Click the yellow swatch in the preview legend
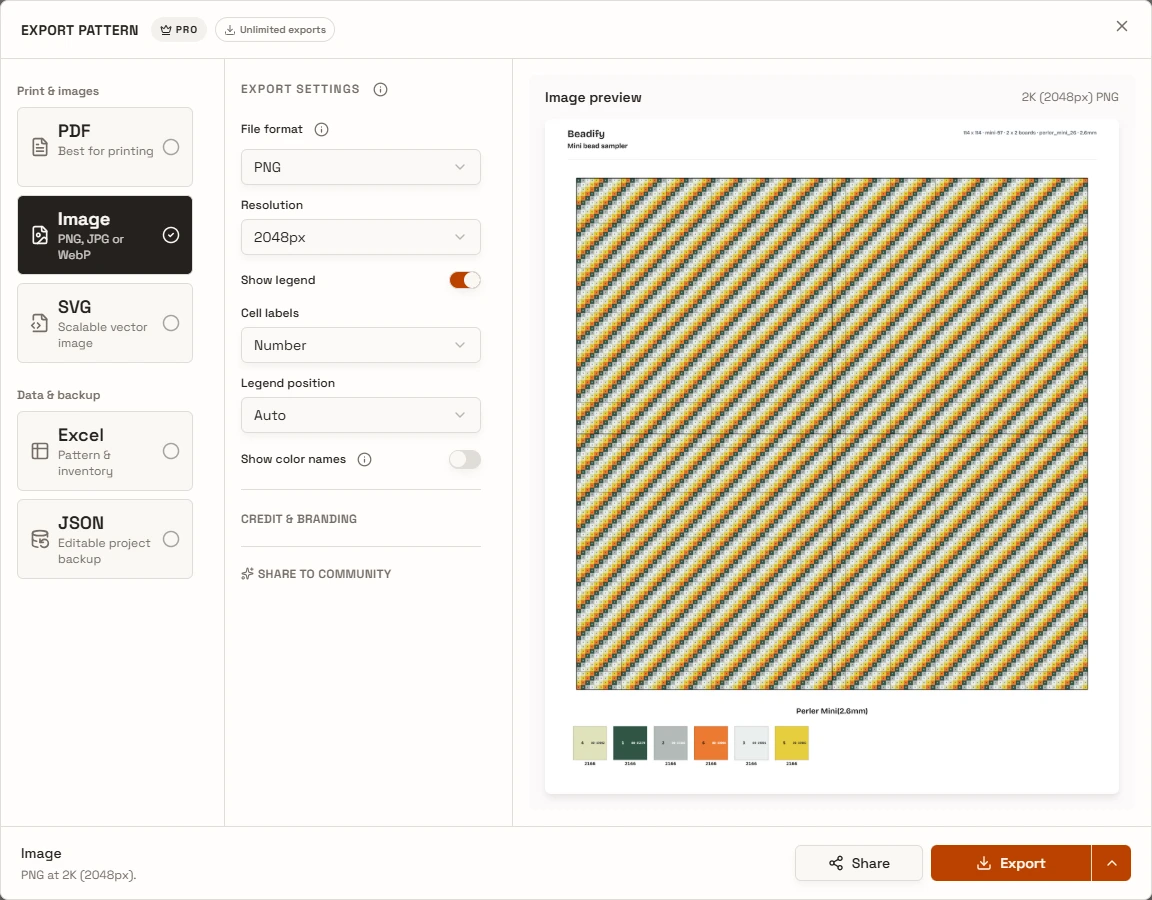Image resolution: width=1152 pixels, height=900 pixels. (x=792, y=743)
